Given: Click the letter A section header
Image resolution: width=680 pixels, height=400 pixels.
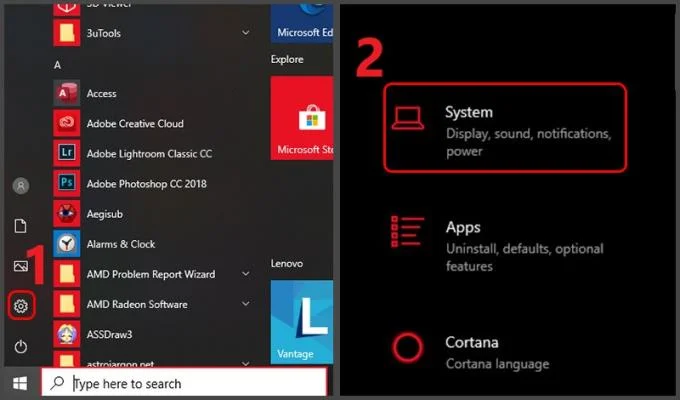Looking at the screenshot, I should (57, 65).
